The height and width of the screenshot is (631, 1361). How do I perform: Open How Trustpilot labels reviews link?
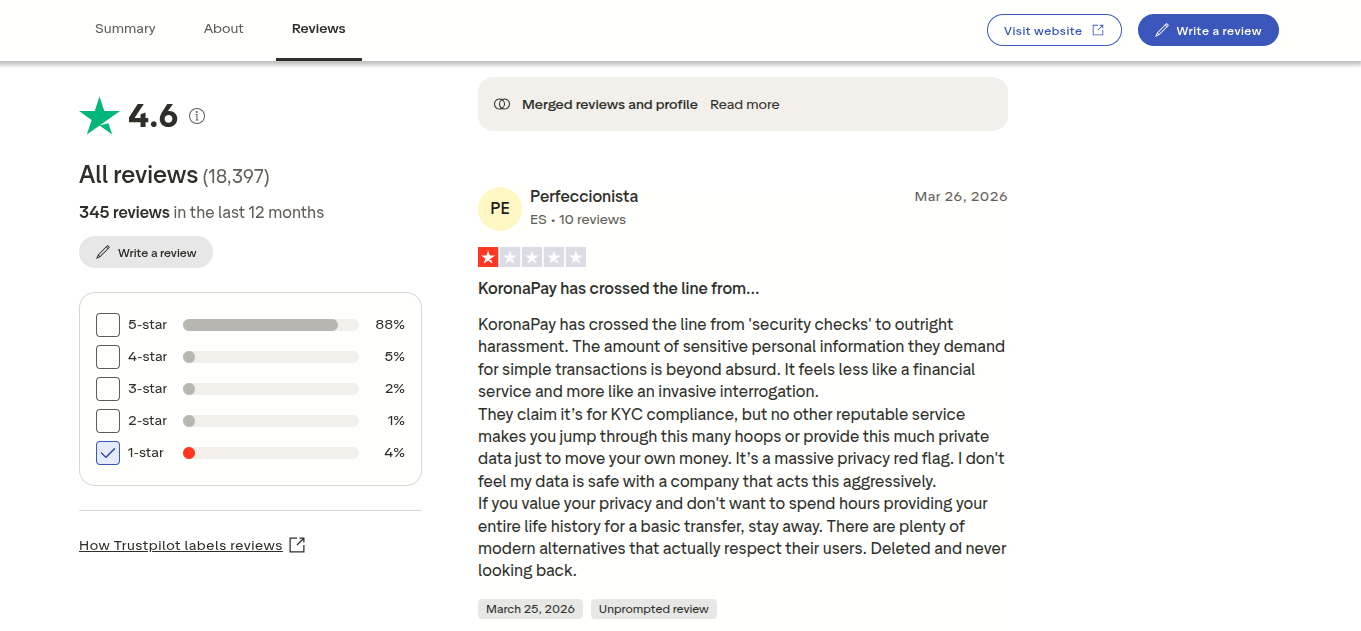pos(181,545)
